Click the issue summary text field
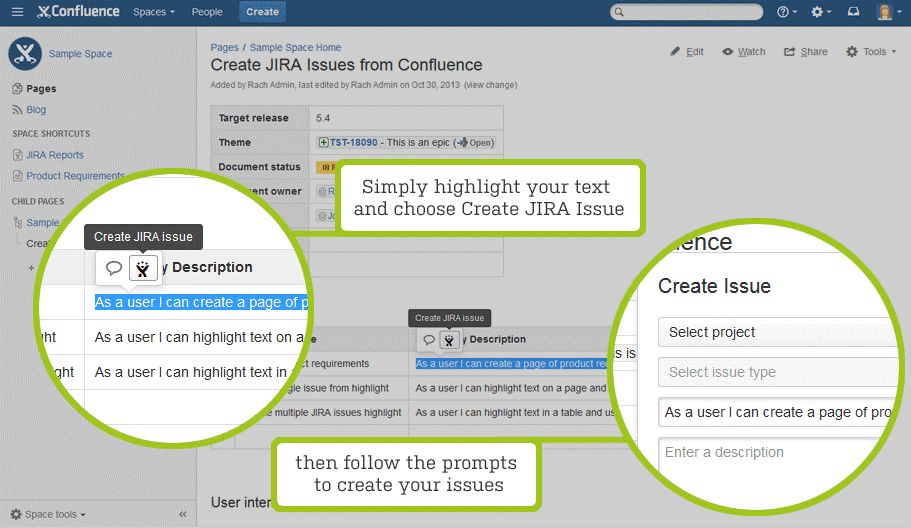 (779, 412)
